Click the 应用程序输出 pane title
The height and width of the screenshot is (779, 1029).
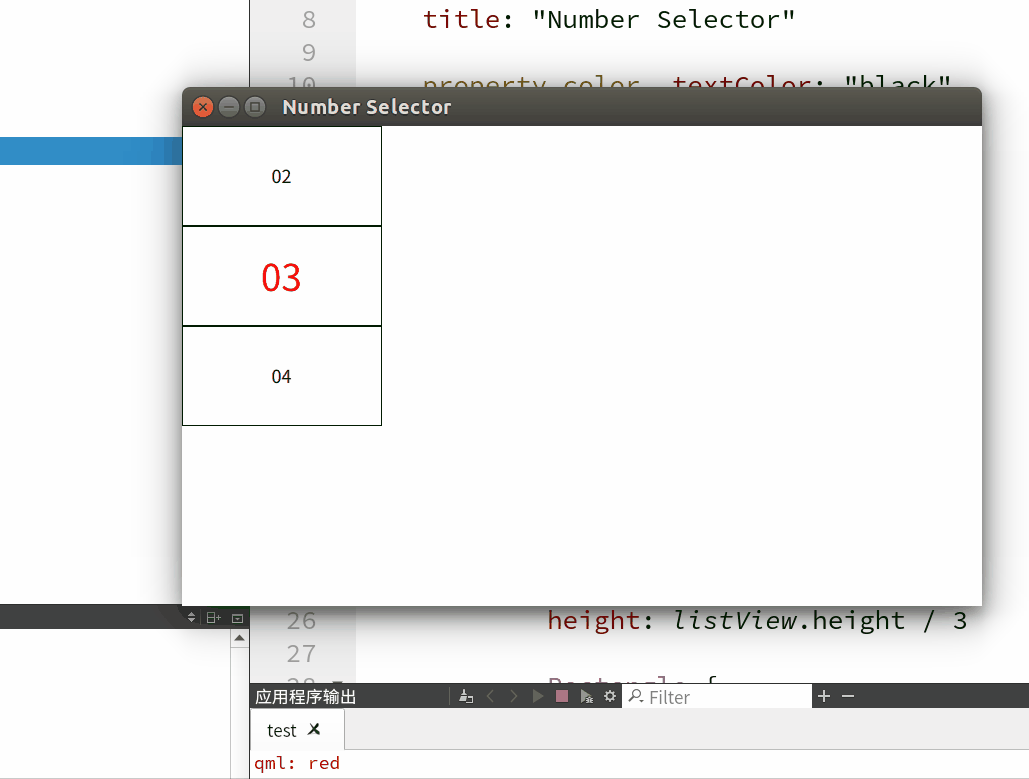coord(306,696)
